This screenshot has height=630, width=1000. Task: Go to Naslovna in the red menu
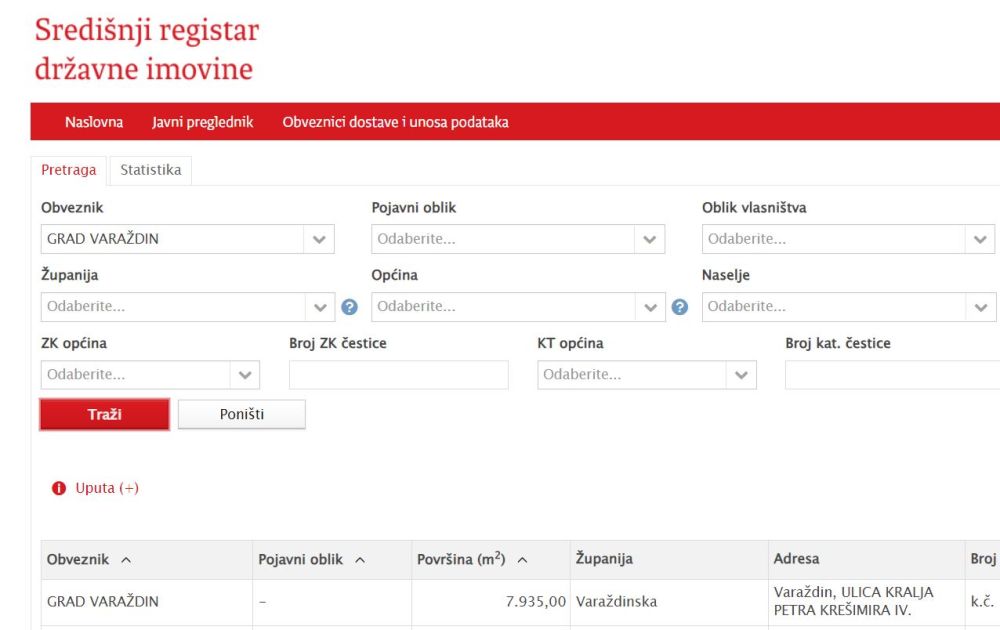[x=94, y=122]
